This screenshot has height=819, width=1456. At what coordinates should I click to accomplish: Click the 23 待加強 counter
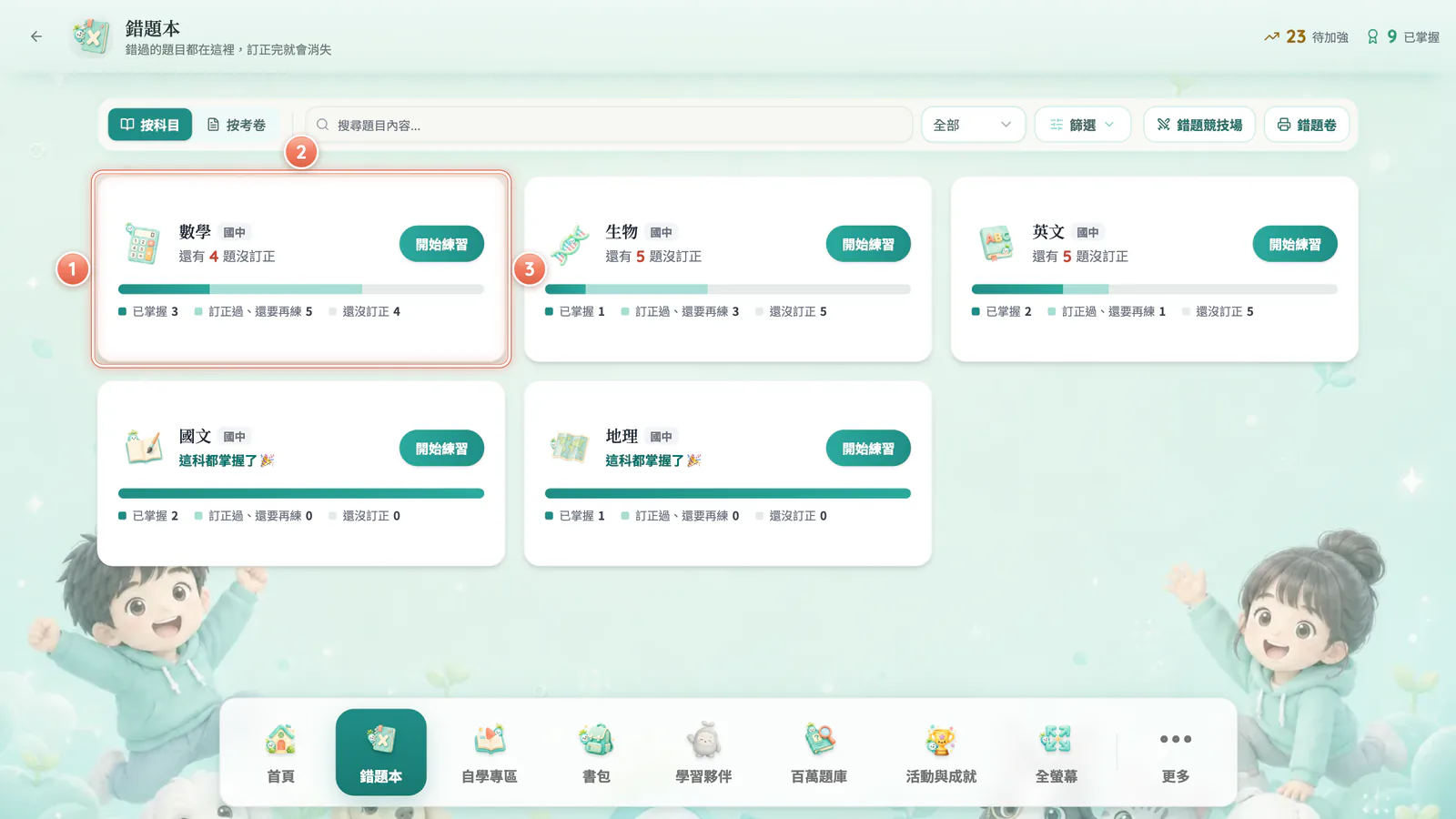point(1306,36)
